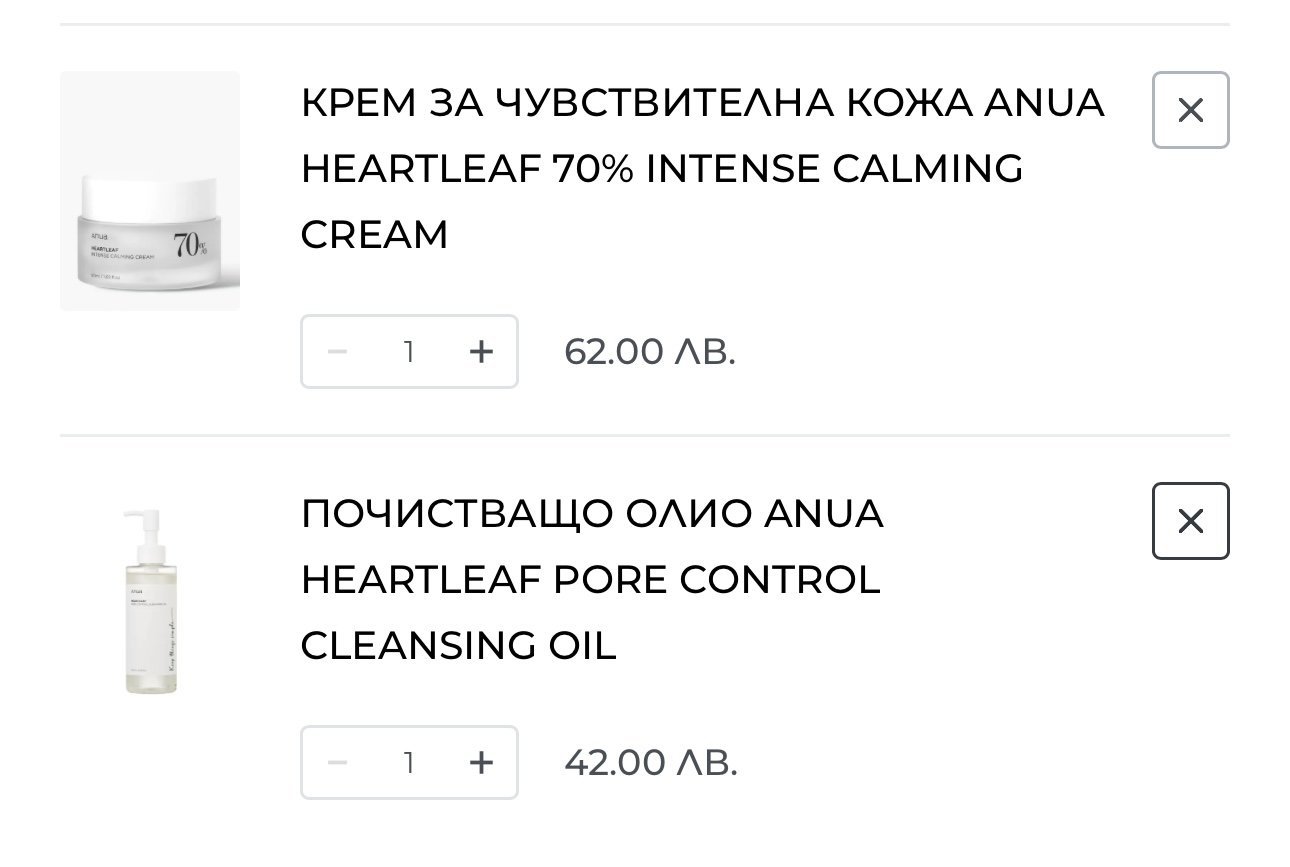Click the minus icon beside 62.00 ЛВ. row

click(337, 351)
